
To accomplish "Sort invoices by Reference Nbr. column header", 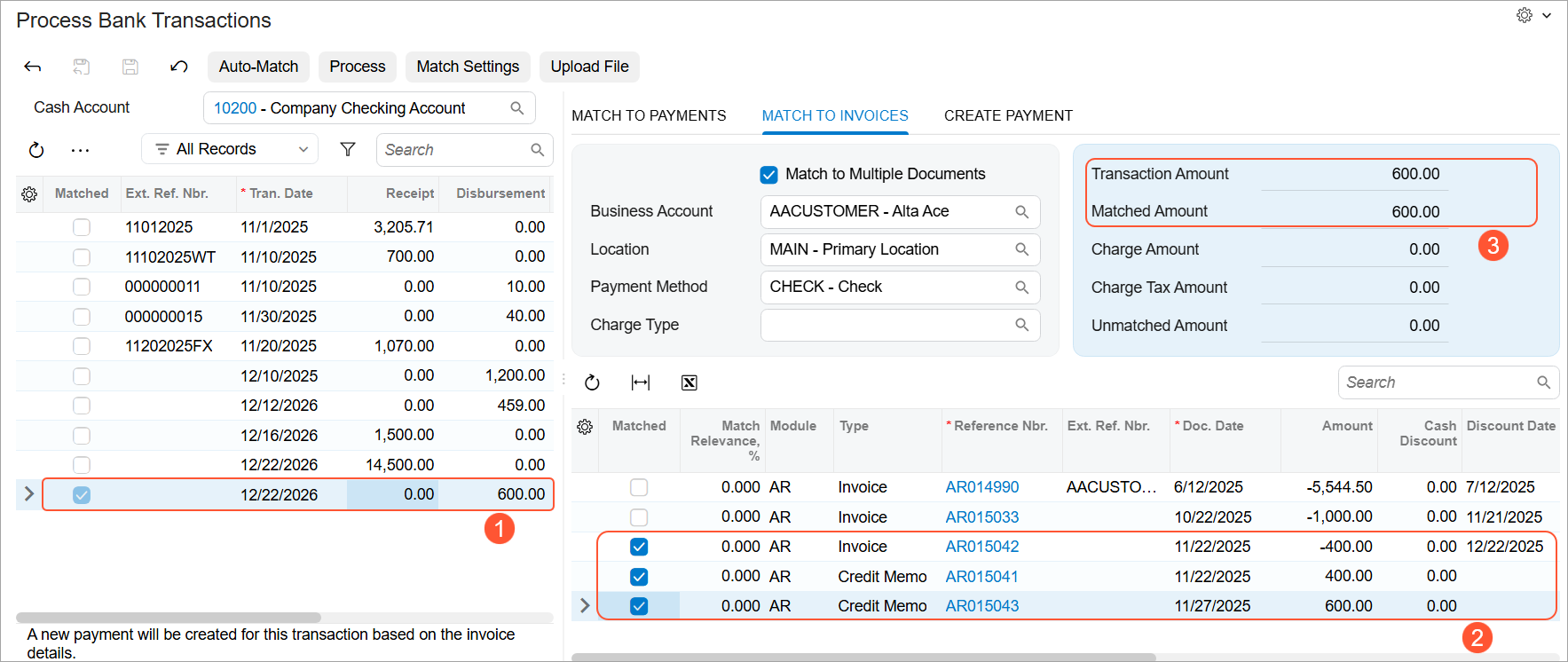I will pos(1001,426).
